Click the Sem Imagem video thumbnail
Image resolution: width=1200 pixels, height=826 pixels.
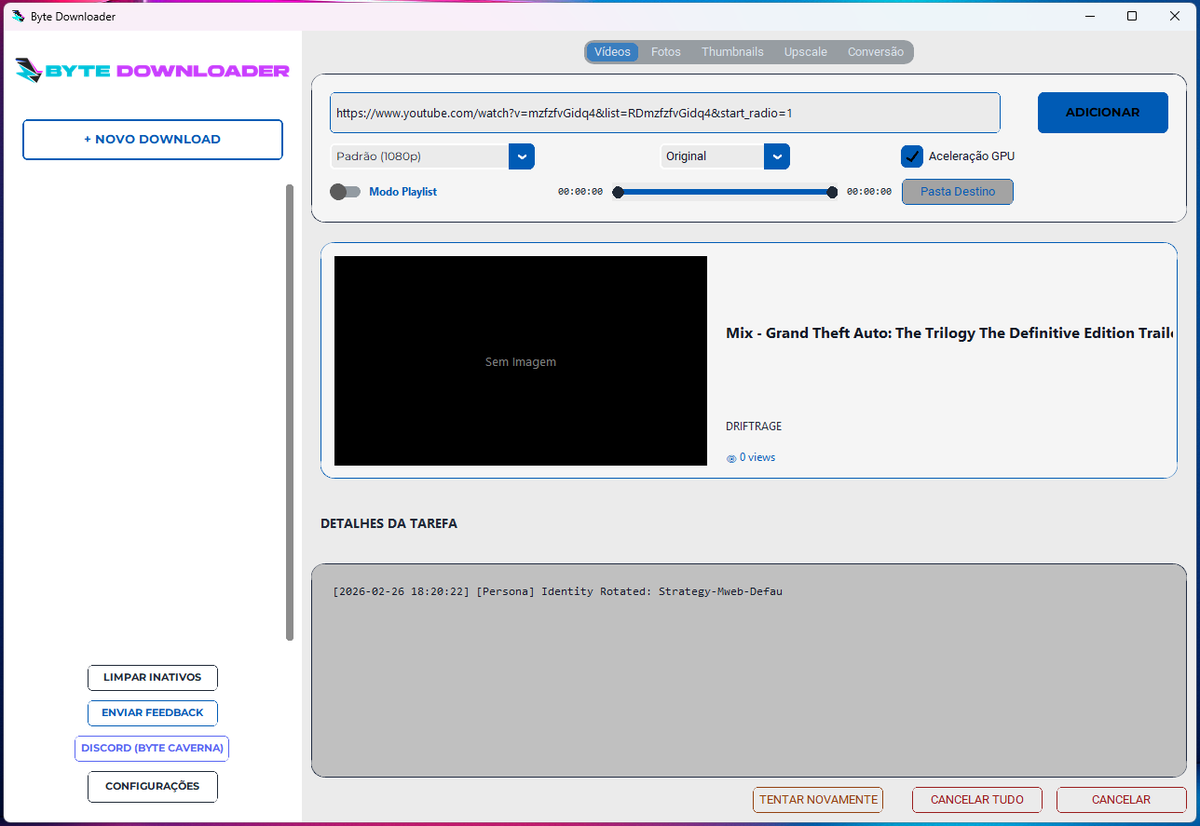pos(520,361)
